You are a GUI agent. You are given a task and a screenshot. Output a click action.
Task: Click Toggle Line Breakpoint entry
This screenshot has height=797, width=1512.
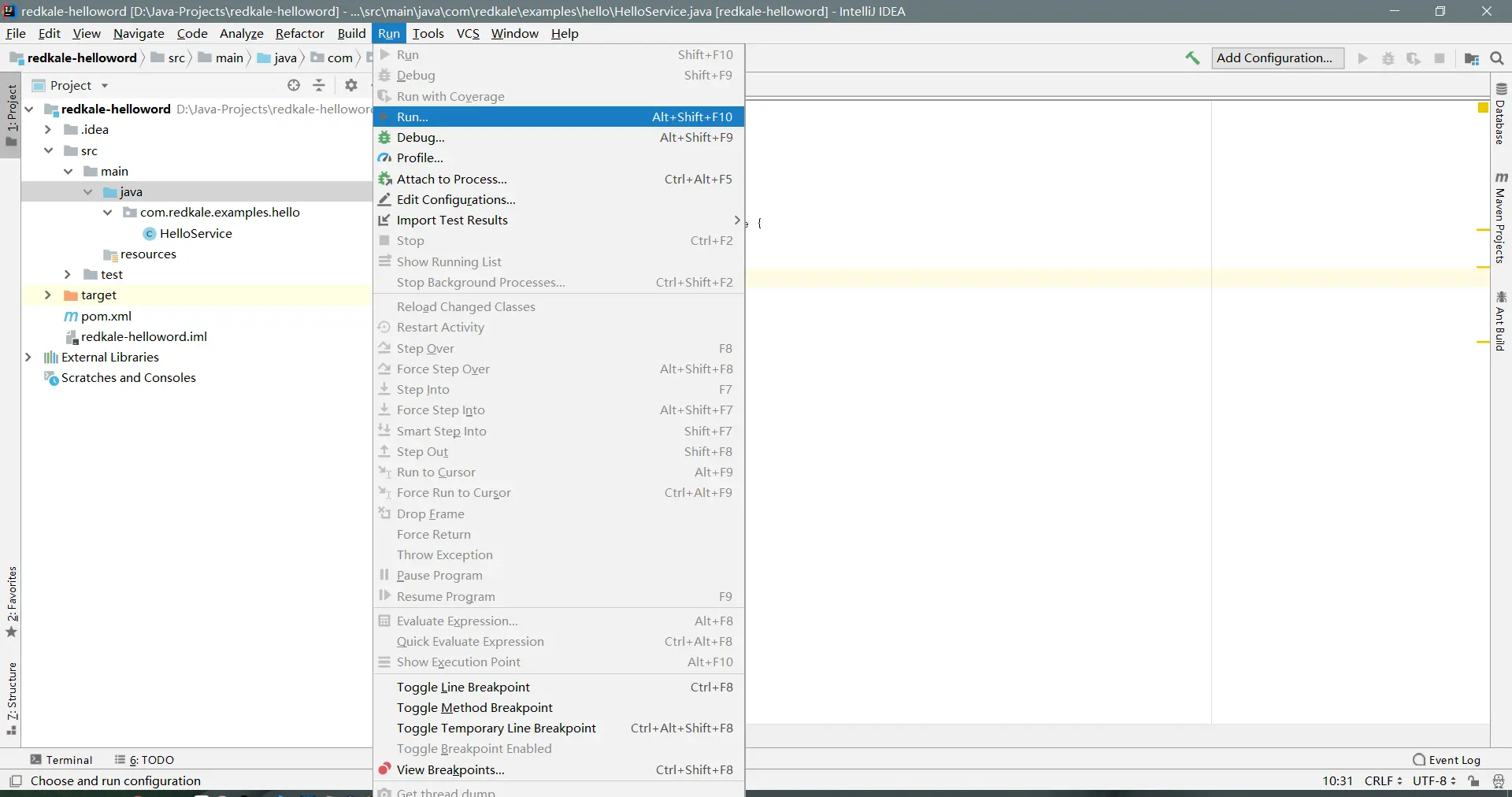coord(558,687)
